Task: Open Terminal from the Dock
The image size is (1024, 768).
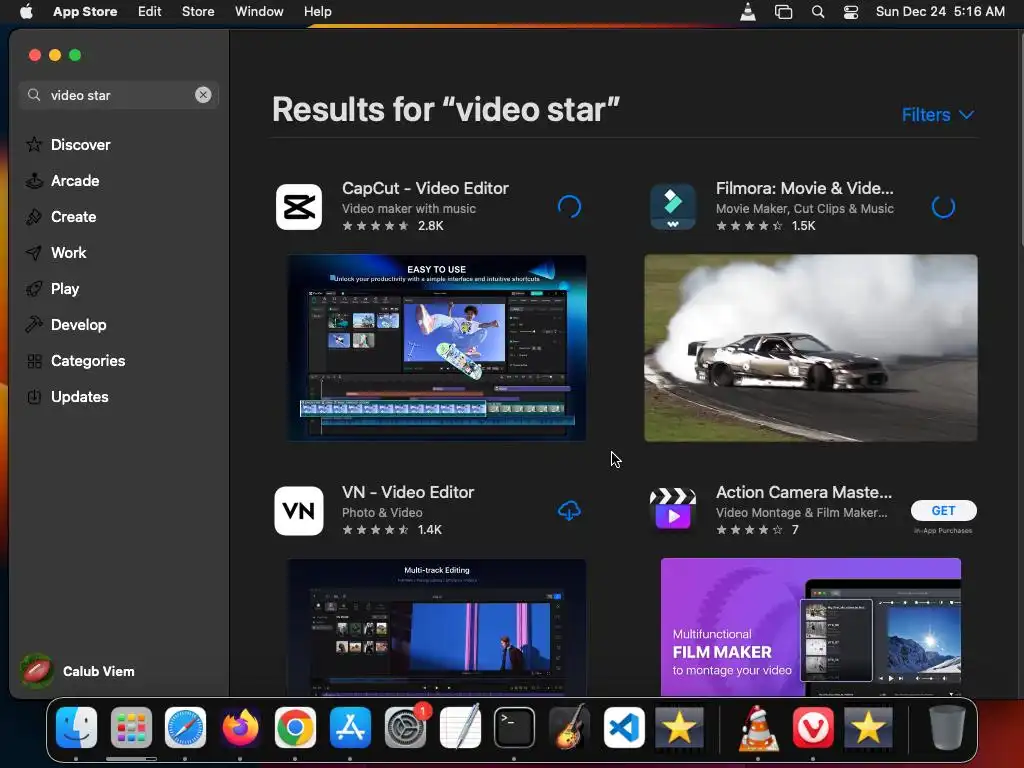Action: click(x=515, y=728)
